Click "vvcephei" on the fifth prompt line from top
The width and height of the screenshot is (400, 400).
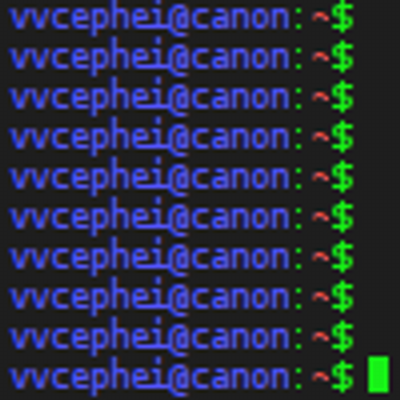88,176
